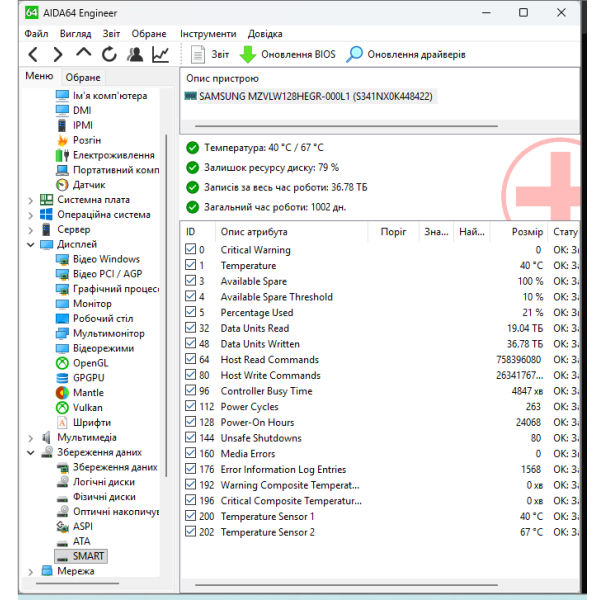Select the Розгін flame icon
The image size is (600, 600).
pyautogui.click(x=62, y=140)
